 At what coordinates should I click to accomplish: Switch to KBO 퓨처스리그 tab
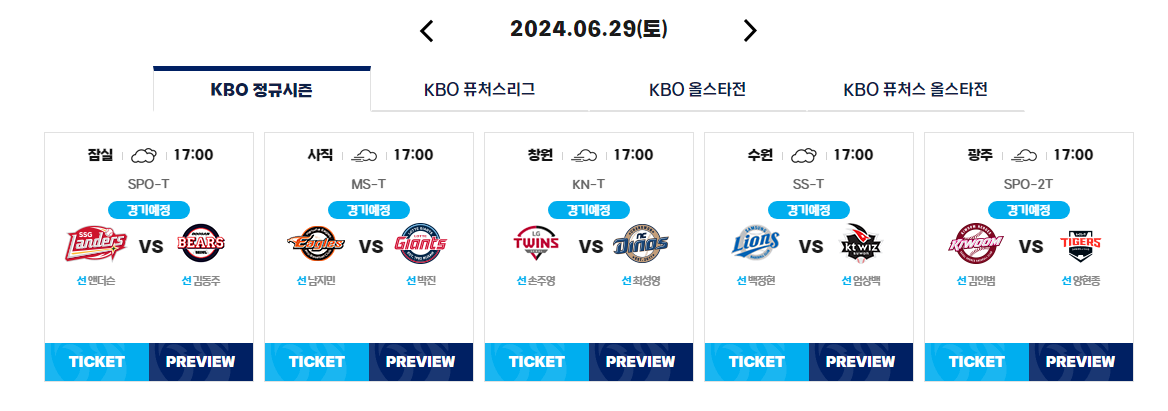[x=479, y=90]
